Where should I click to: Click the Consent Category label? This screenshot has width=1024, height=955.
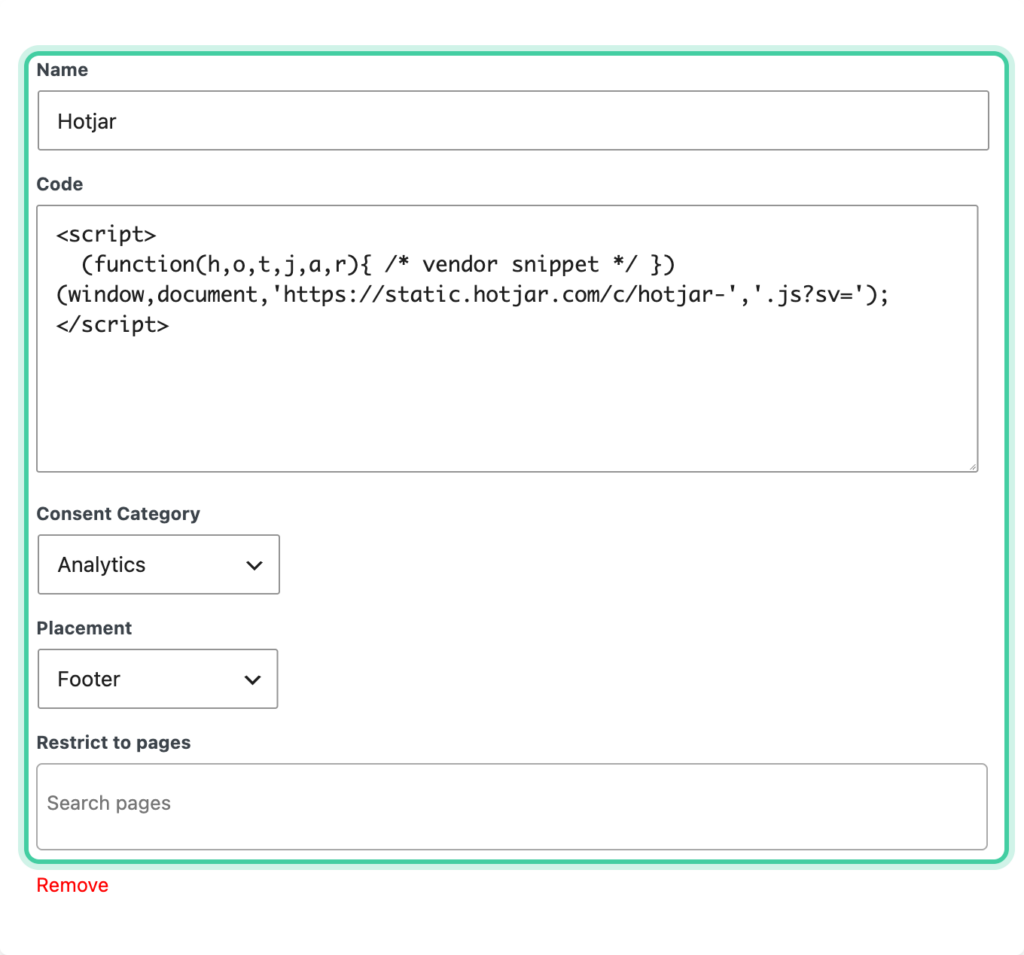[x=118, y=514]
